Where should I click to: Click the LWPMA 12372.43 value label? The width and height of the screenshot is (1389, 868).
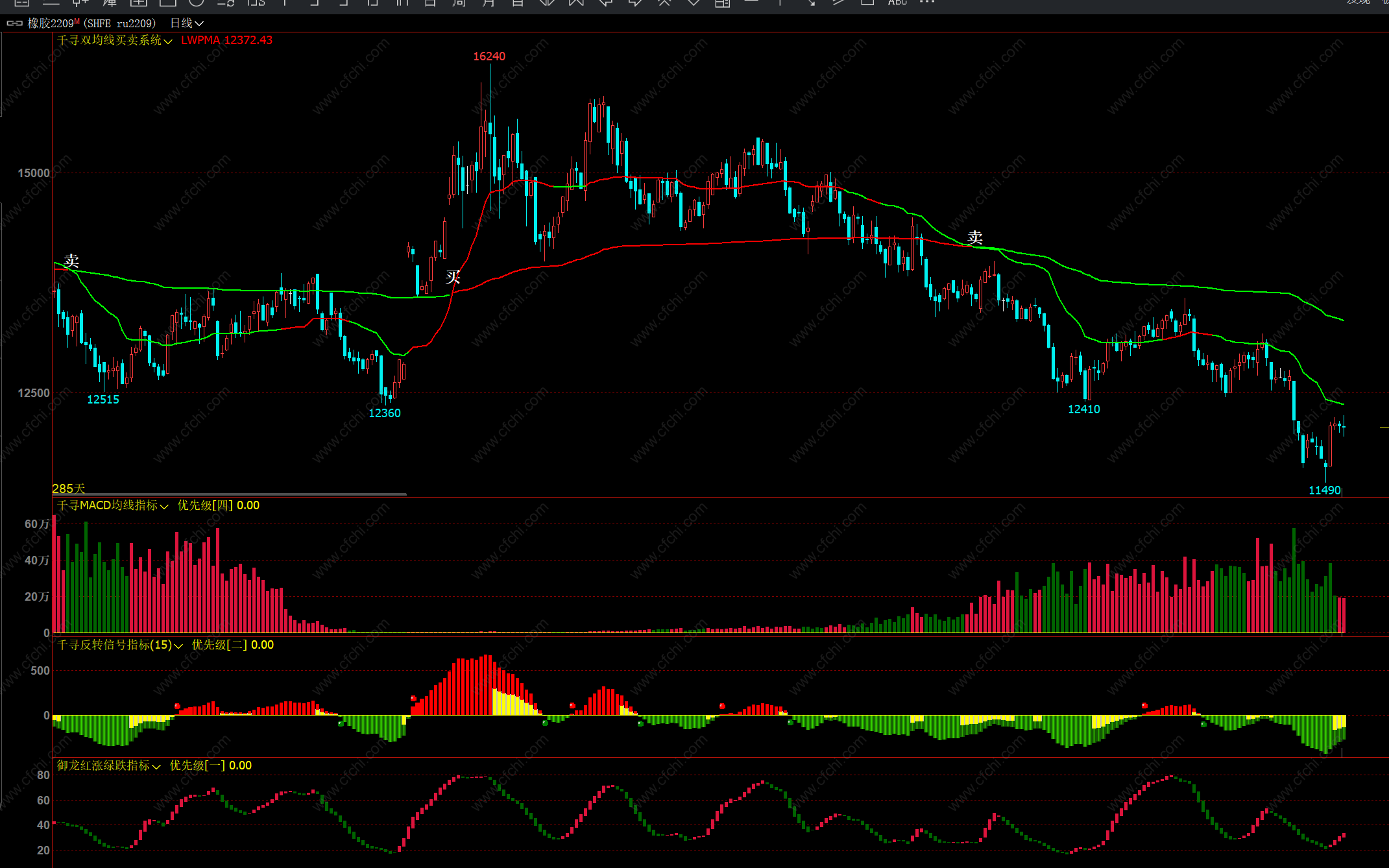(226, 40)
